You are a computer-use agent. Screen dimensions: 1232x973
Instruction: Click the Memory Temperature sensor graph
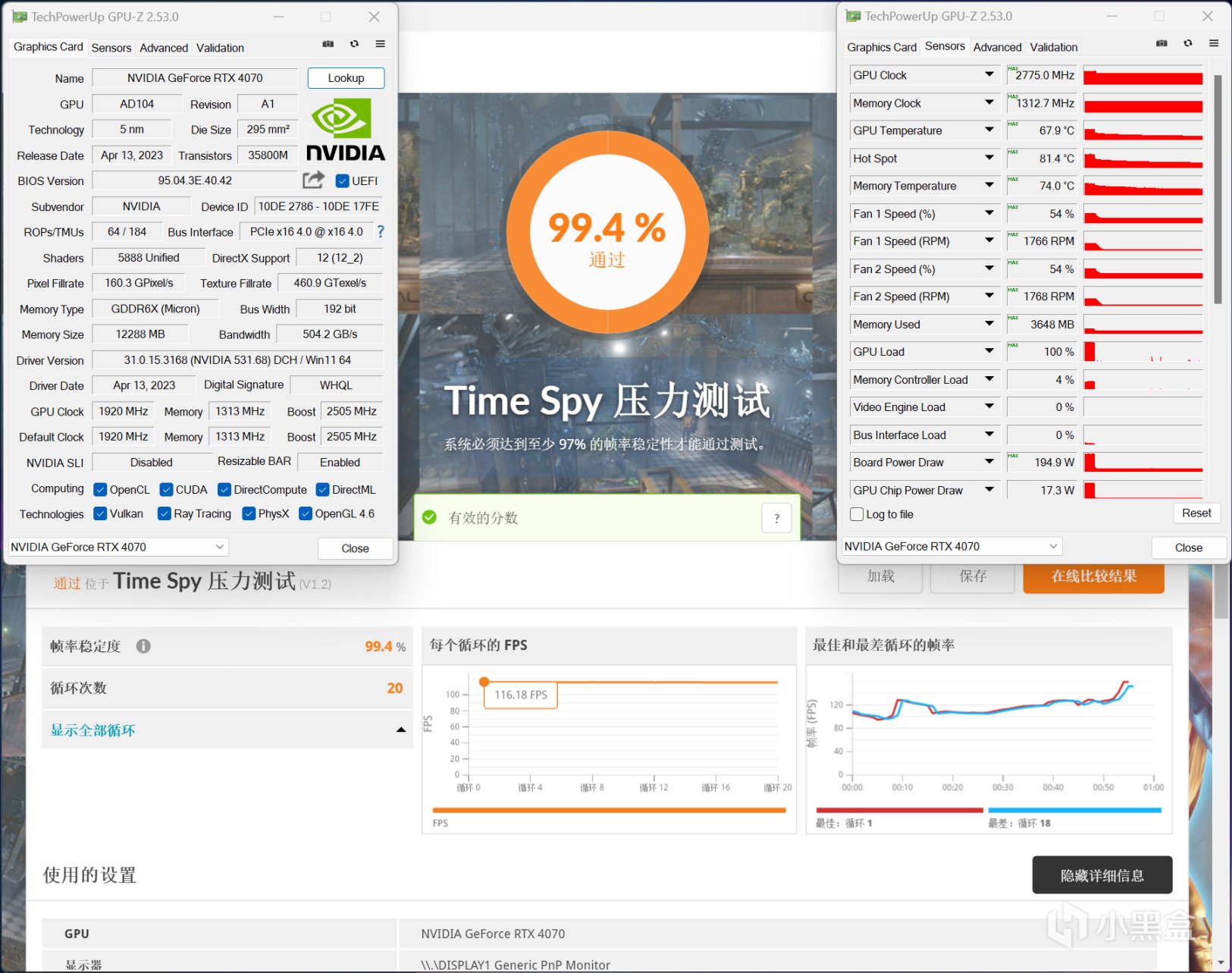[x=1143, y=186]
